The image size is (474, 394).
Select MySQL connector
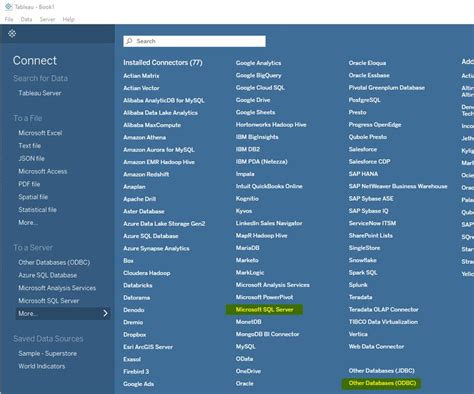(x=245, y=347)
